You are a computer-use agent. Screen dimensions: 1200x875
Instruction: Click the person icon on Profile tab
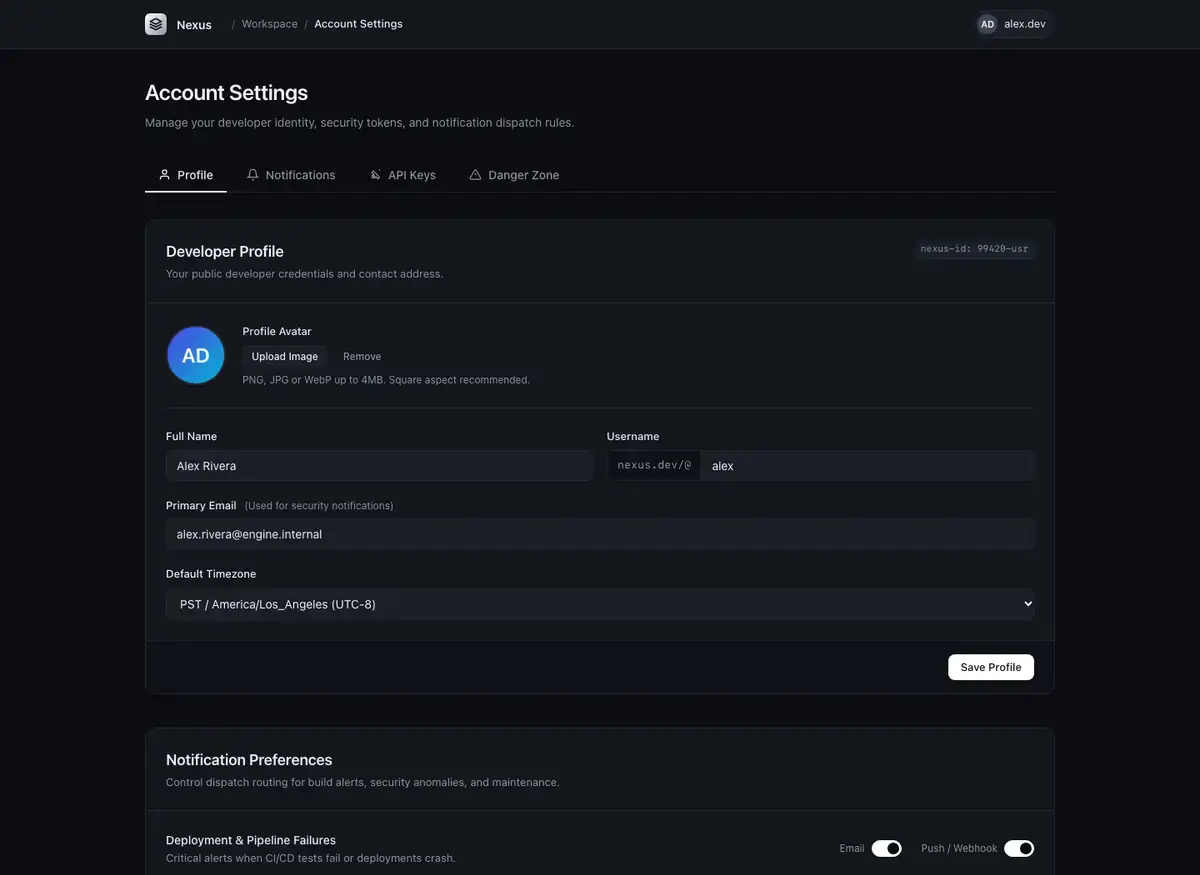[x=165, y=175]
